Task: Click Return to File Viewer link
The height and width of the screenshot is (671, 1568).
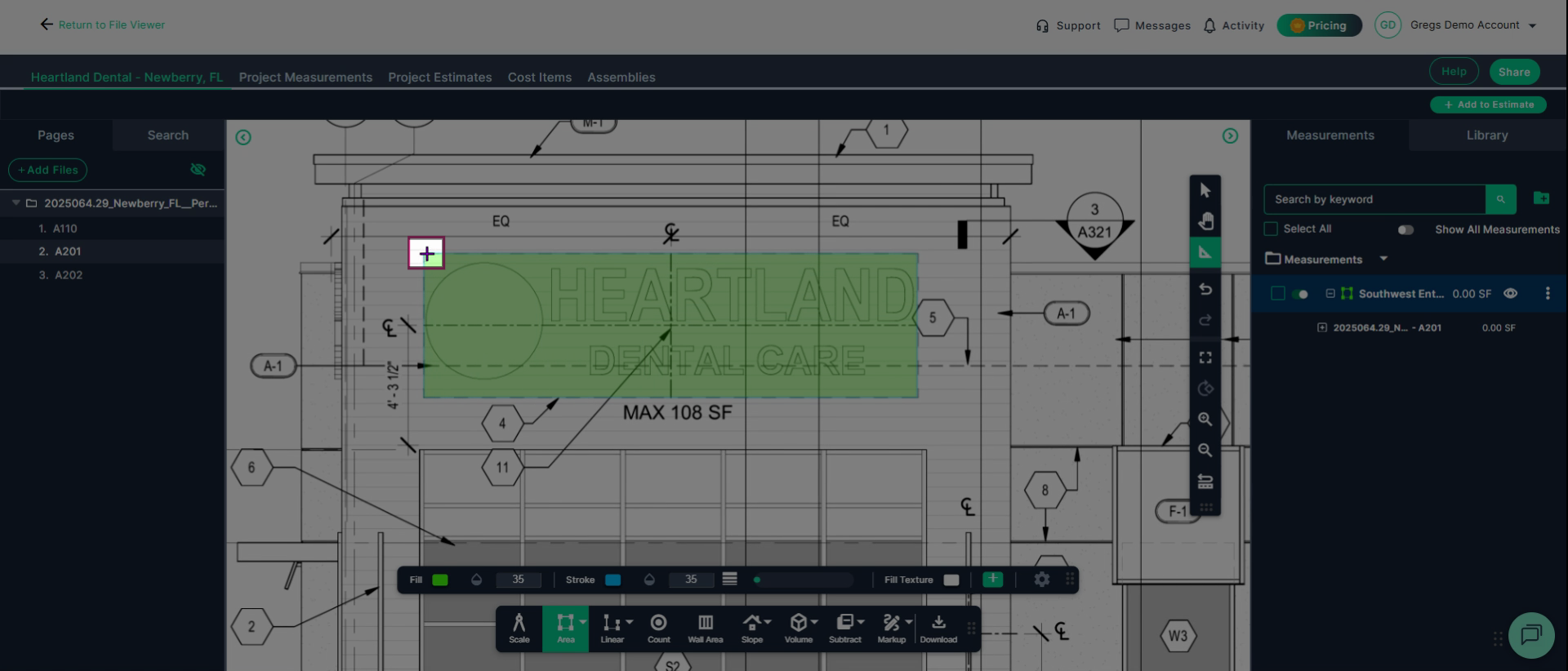Action: pos(103,25)
